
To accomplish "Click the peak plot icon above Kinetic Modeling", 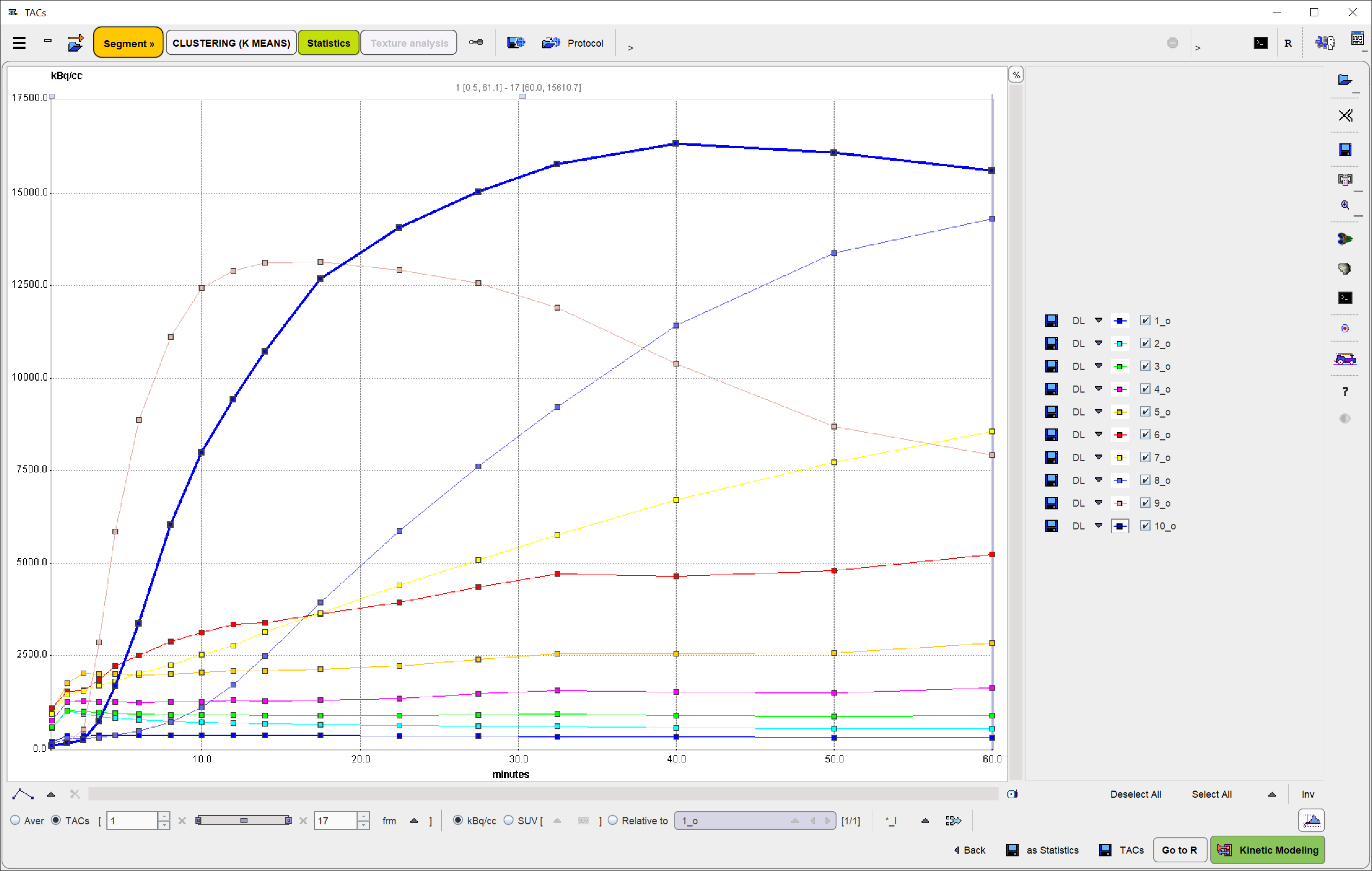I will 1312,820.
